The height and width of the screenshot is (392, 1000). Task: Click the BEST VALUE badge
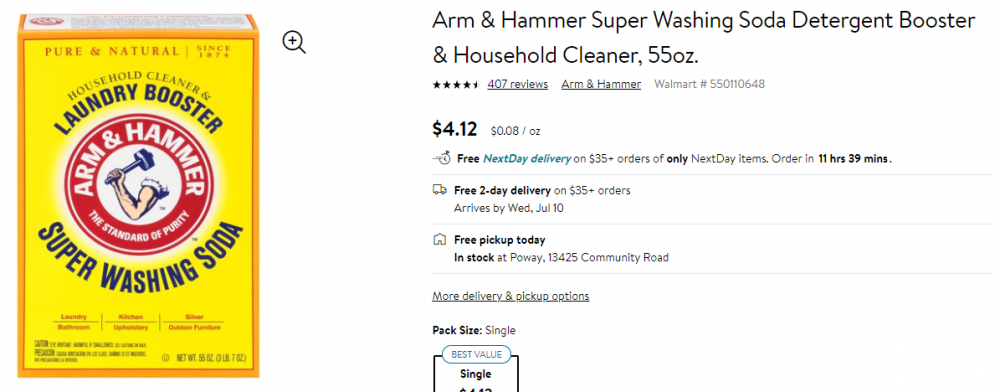(476, 354)
